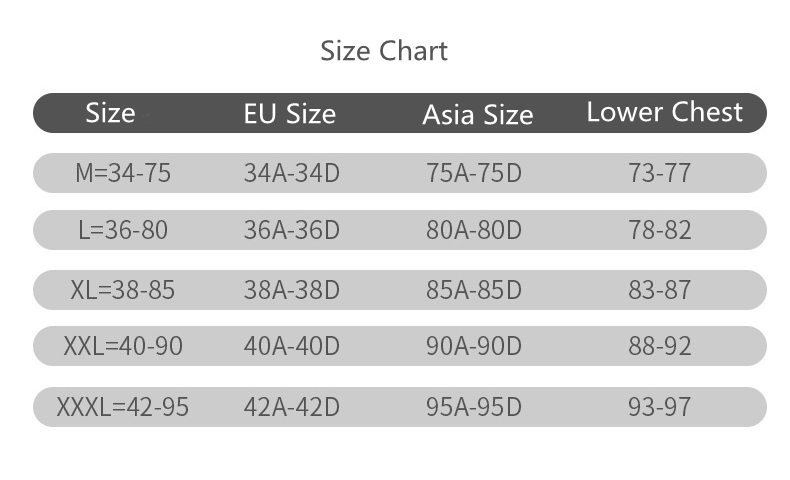Image resolution: width=790 pixels, height=480 pixels.
Task: Click the 83-87 lower chest value
Action: (660, 290)
